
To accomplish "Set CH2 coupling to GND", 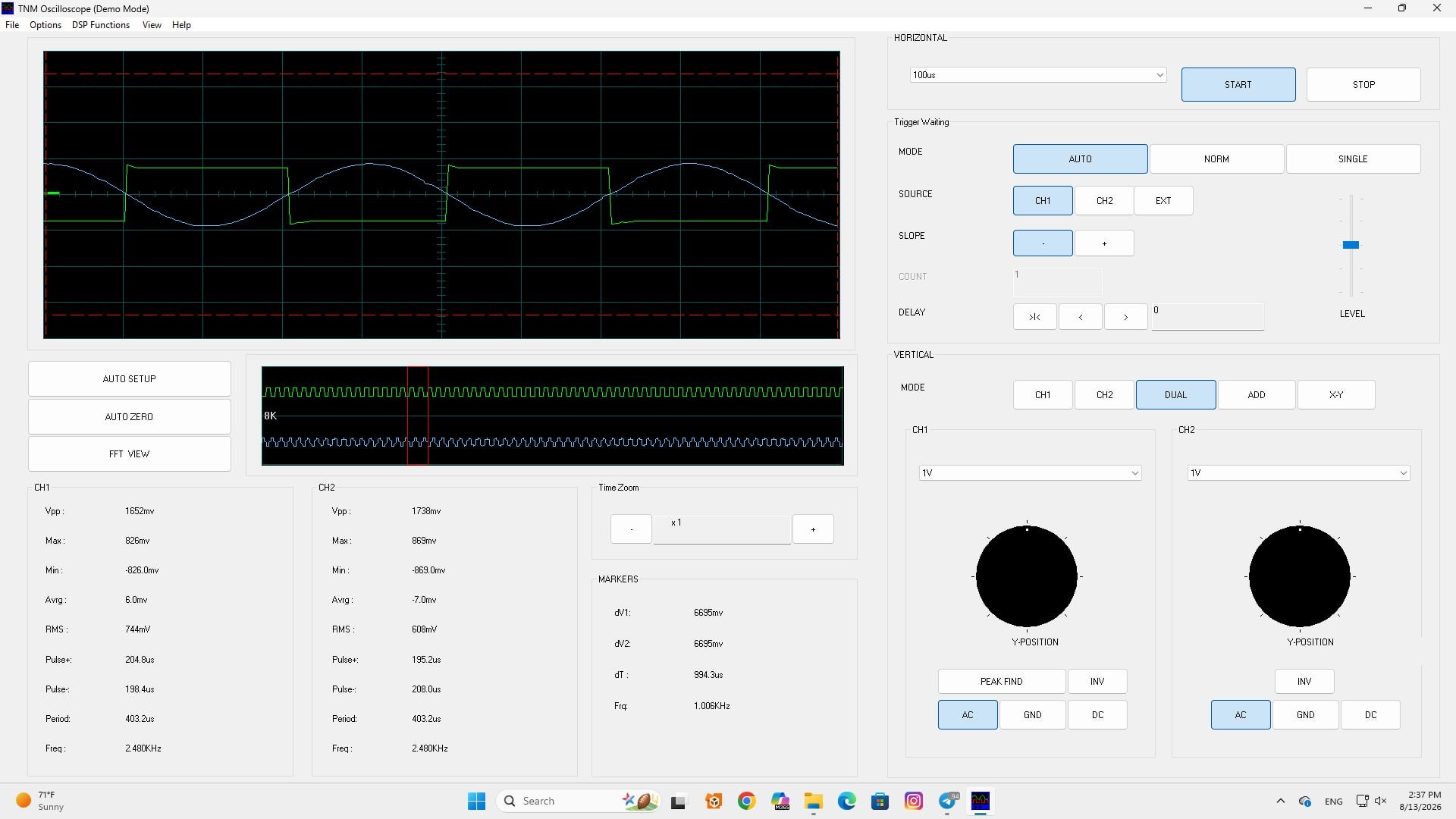I will (1305, 715).
